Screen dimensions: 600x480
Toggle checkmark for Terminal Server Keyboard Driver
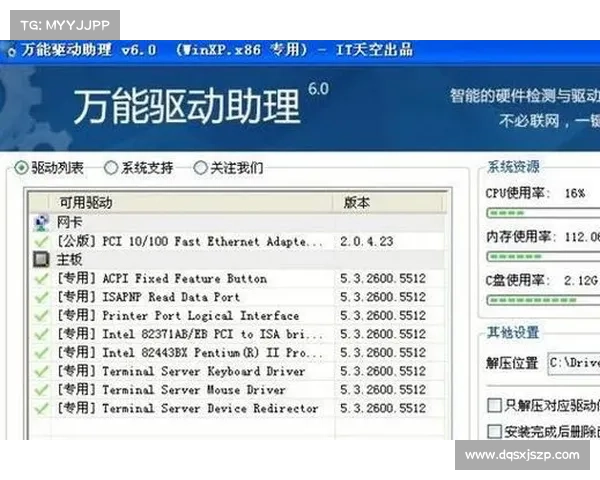tap(41, 371)
